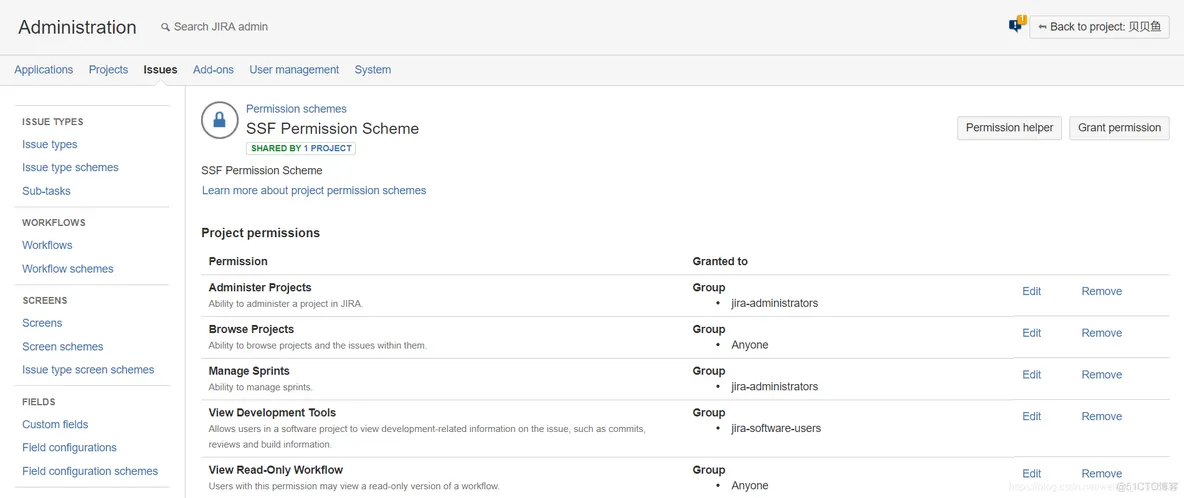Open Screen schemes in sidebar
This screenshot has height=498, width=1184.
click(63, 346)
